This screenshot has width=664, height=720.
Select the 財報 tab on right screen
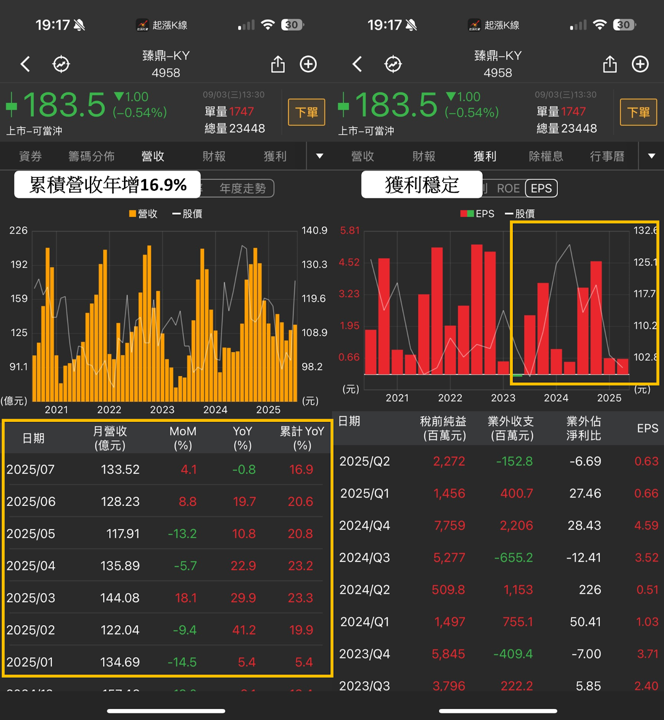click(423, 156)
